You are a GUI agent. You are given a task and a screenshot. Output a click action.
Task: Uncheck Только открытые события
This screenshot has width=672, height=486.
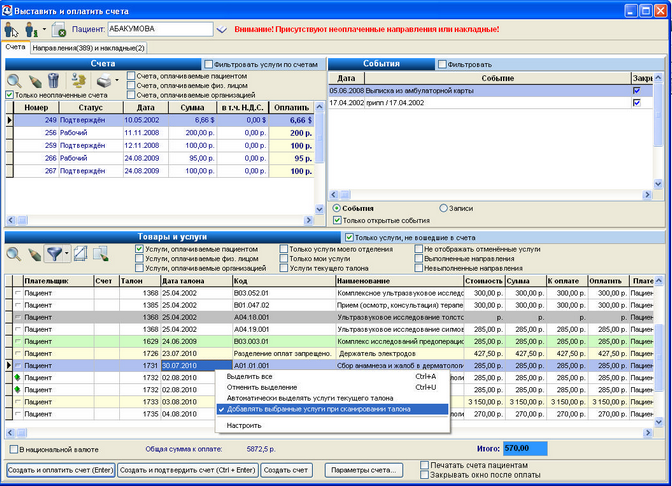[337, 220]
